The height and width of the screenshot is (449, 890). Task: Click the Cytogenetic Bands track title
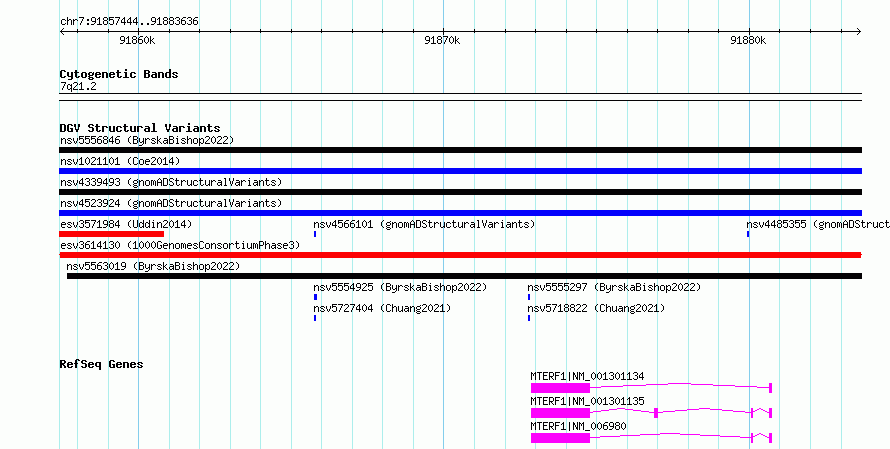point(119,74)
